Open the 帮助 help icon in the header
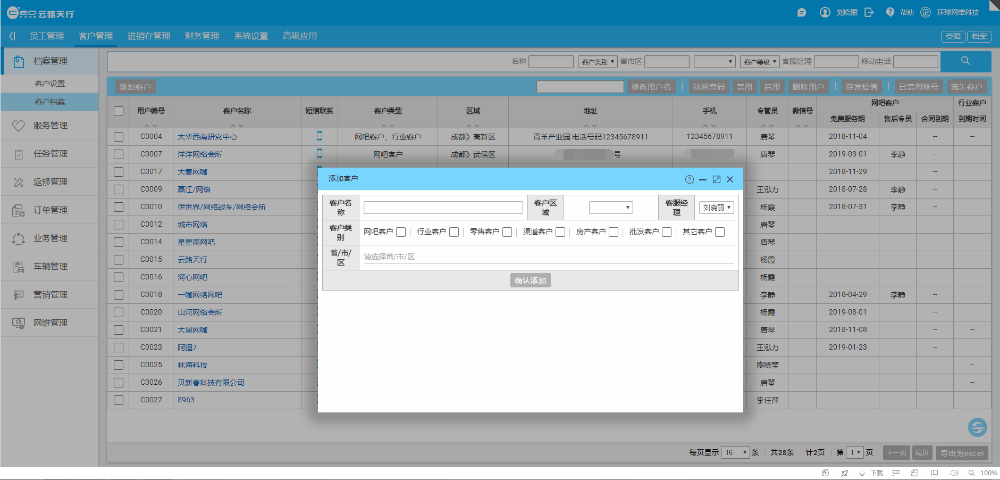Screen dimensions: 1000x480 [x=890, y=12]
